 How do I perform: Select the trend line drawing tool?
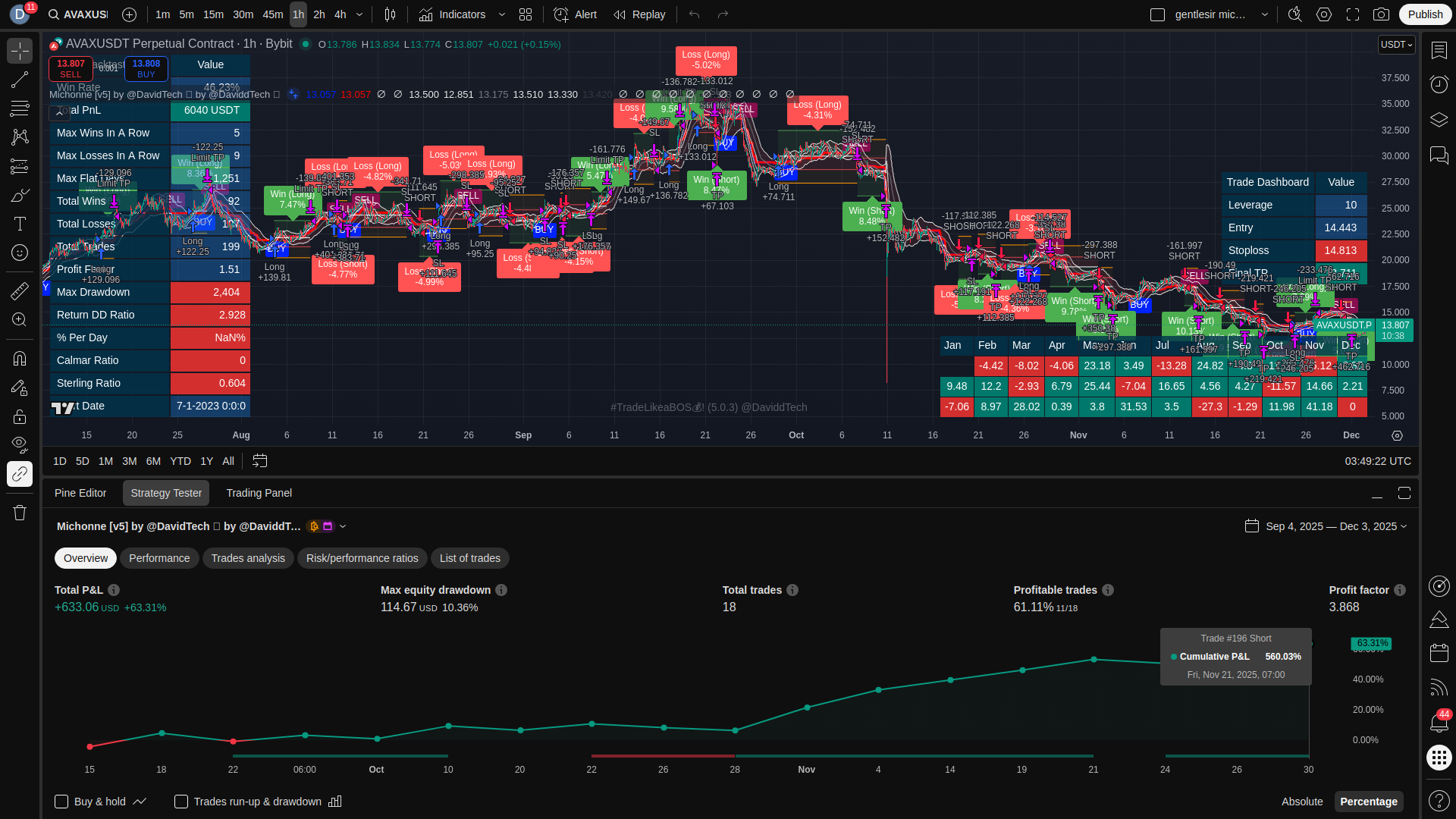(20, 80)
